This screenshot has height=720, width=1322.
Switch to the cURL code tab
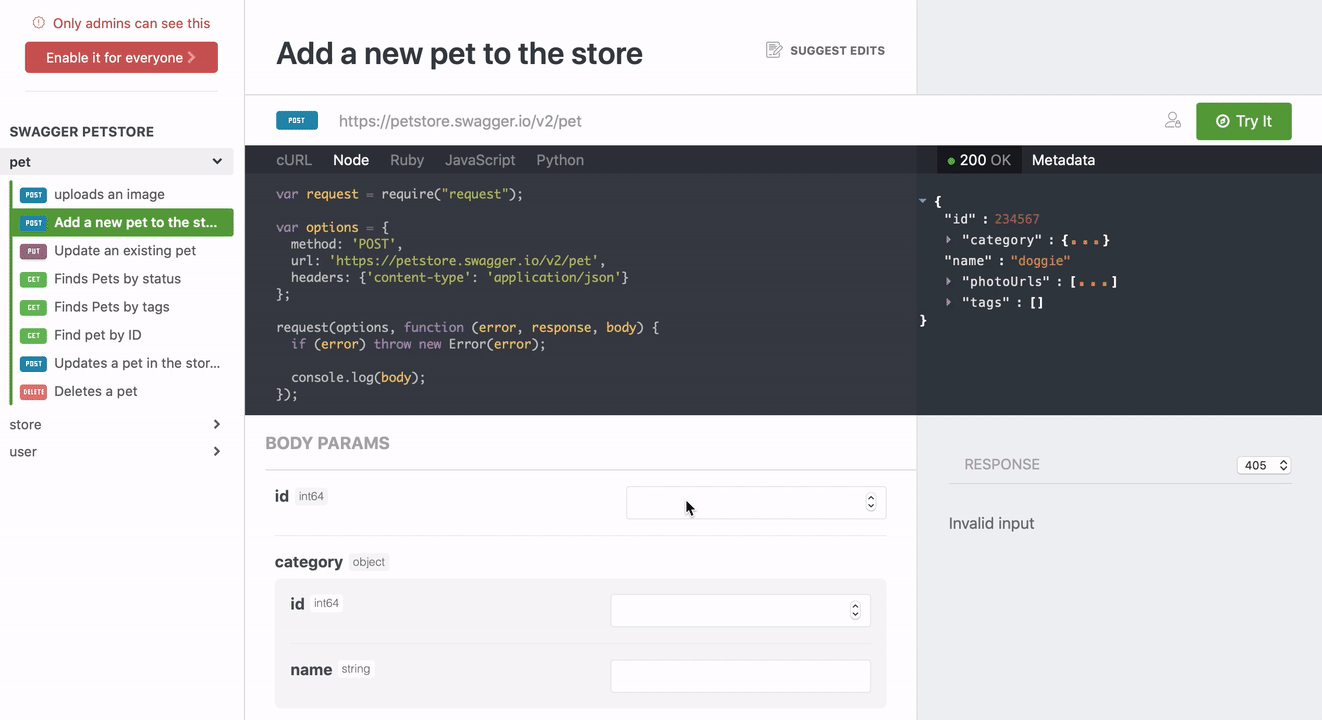click(x=294, y=160)
